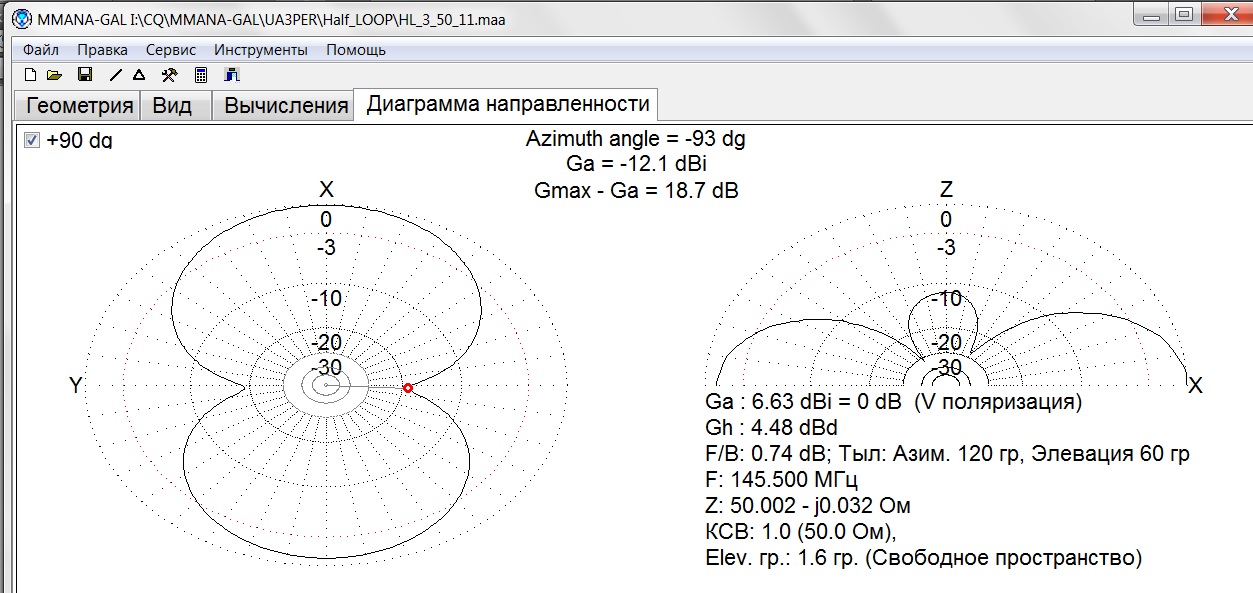1253x593 pixels.
Task: Open the Правка menu
Action: (102, 49)
